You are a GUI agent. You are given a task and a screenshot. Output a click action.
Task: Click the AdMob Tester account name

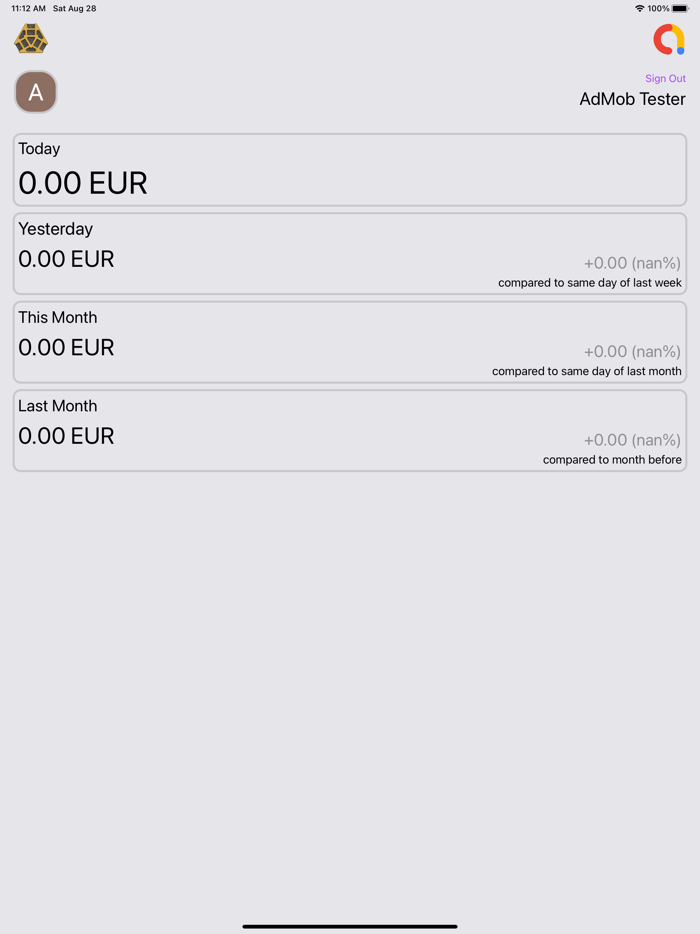click(x=632, y=99)
